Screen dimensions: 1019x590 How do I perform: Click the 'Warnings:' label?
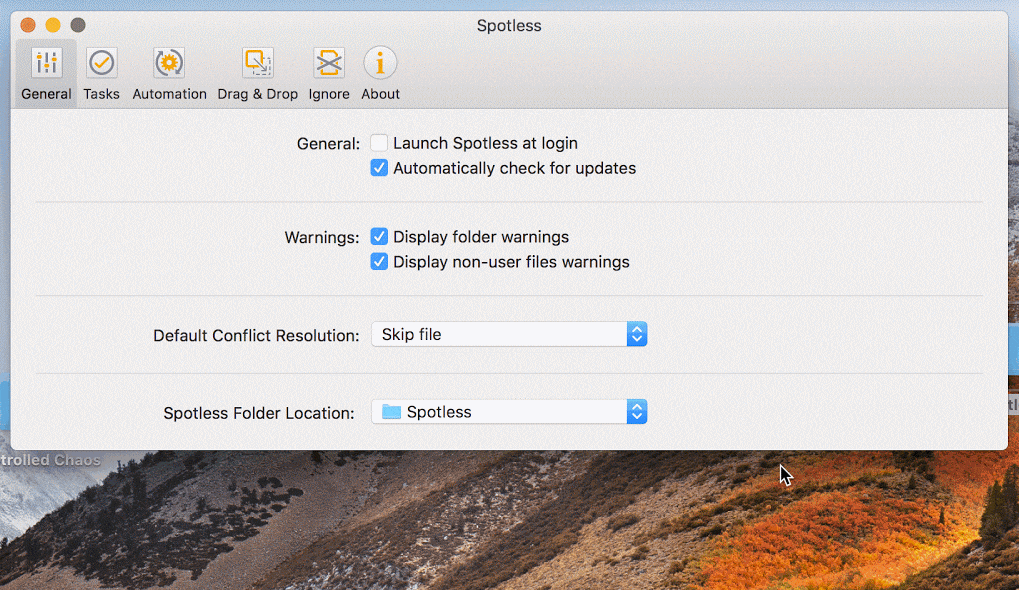pyautogui.click(x=322, y=238)
